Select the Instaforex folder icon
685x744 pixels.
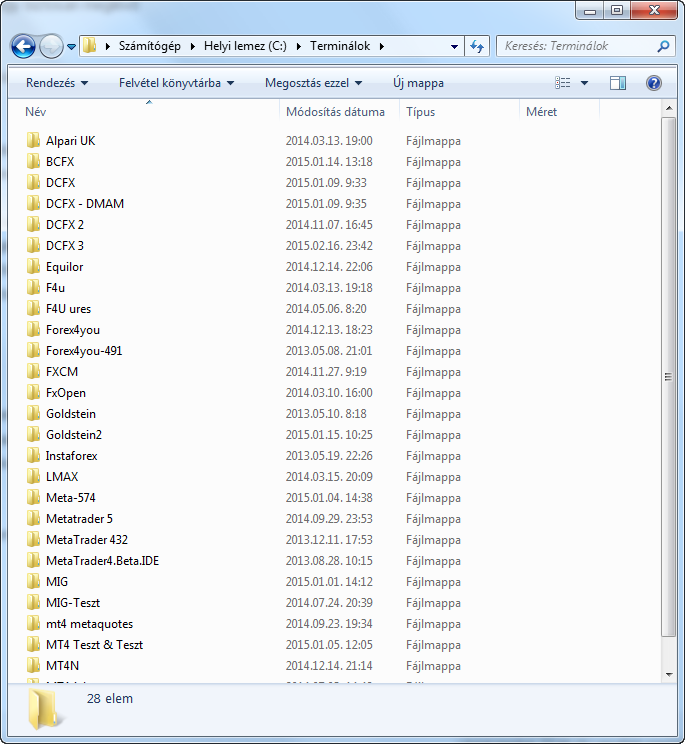point(33,456)
